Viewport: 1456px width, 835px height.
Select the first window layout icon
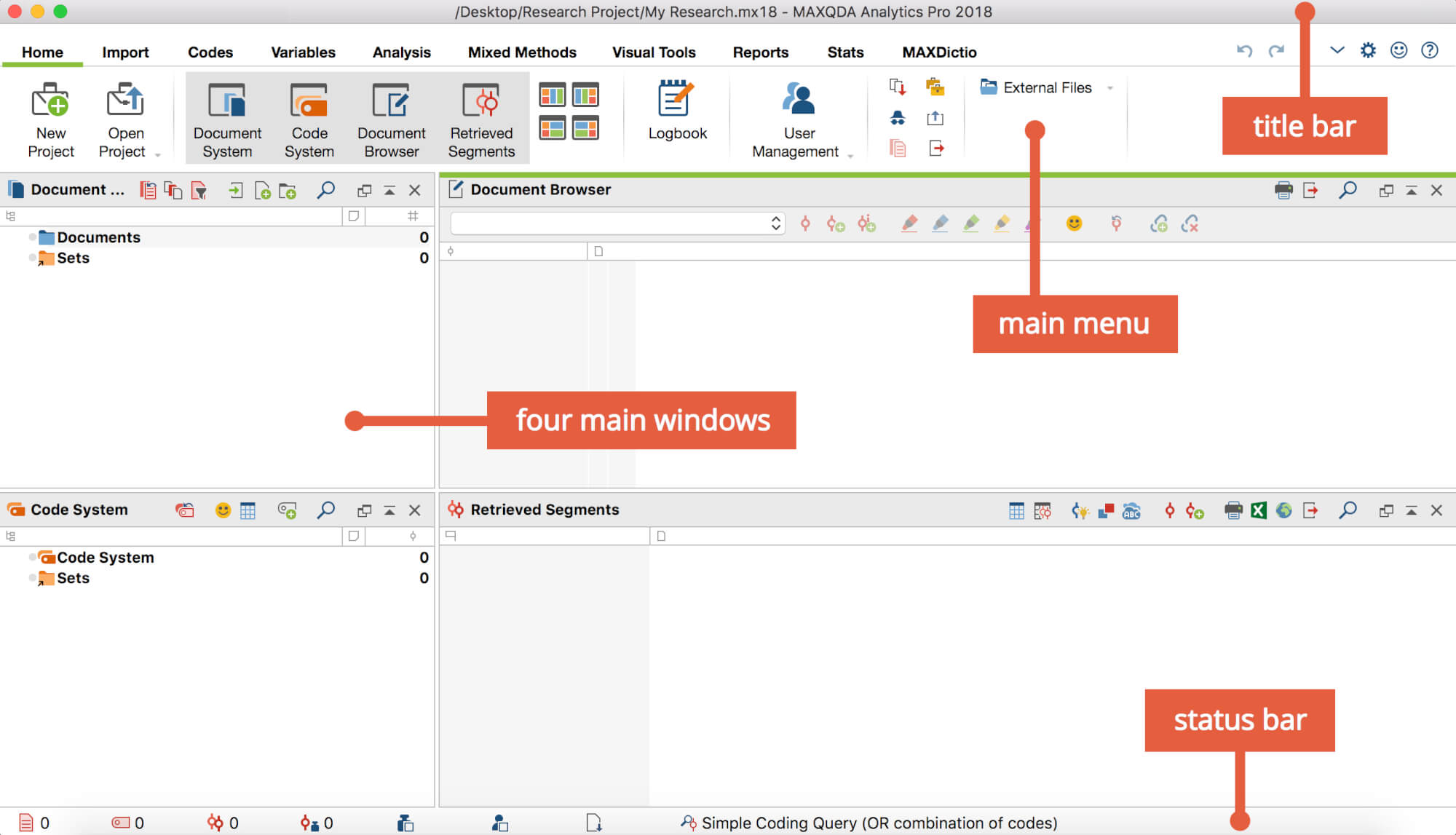click(x=552, y=95)
